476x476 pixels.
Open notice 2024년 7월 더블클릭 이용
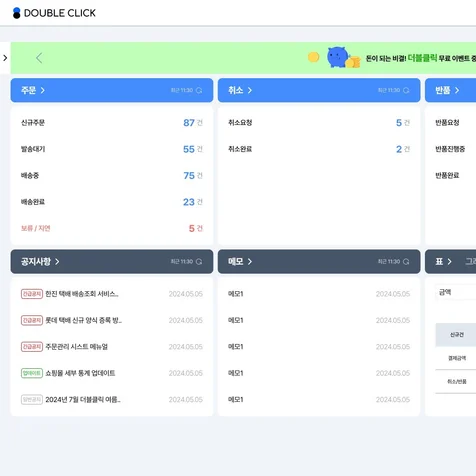click(x=83, y=399)
